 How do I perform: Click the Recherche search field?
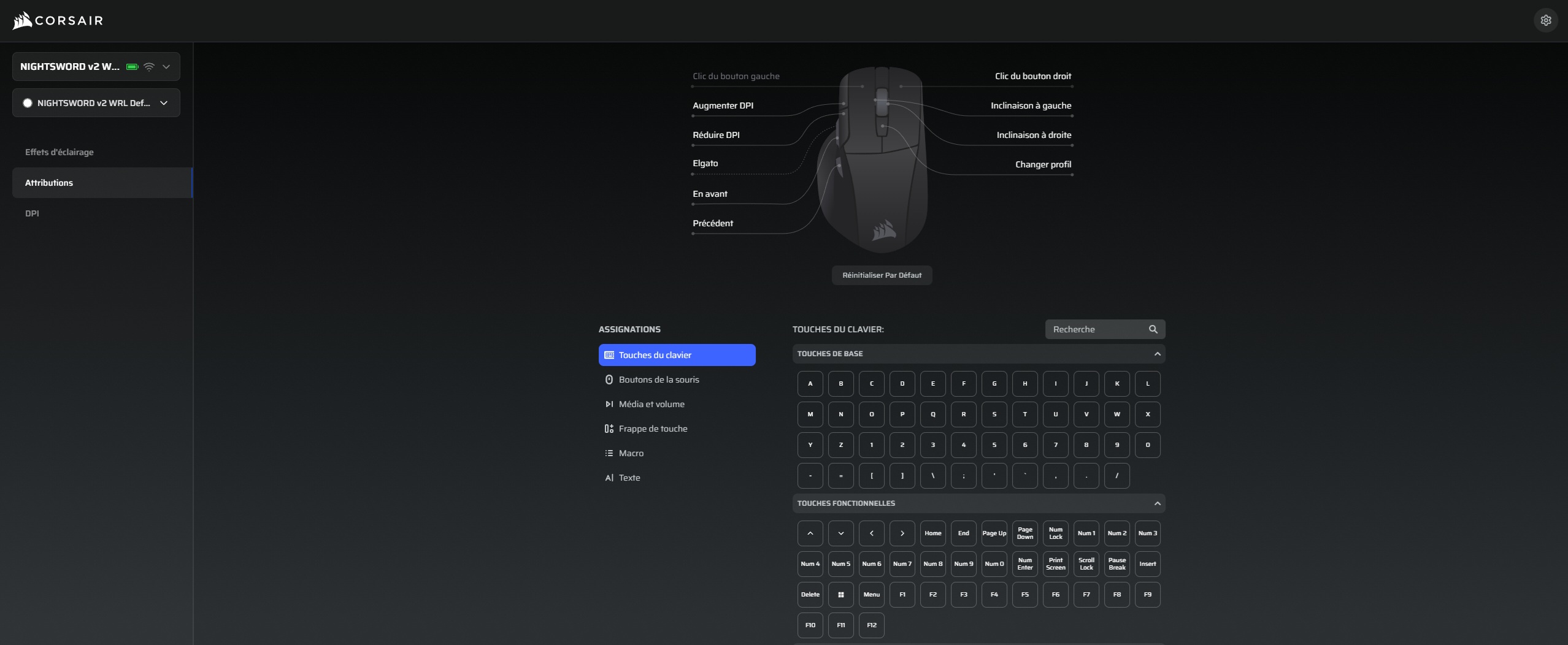(x=1105, y=329)
